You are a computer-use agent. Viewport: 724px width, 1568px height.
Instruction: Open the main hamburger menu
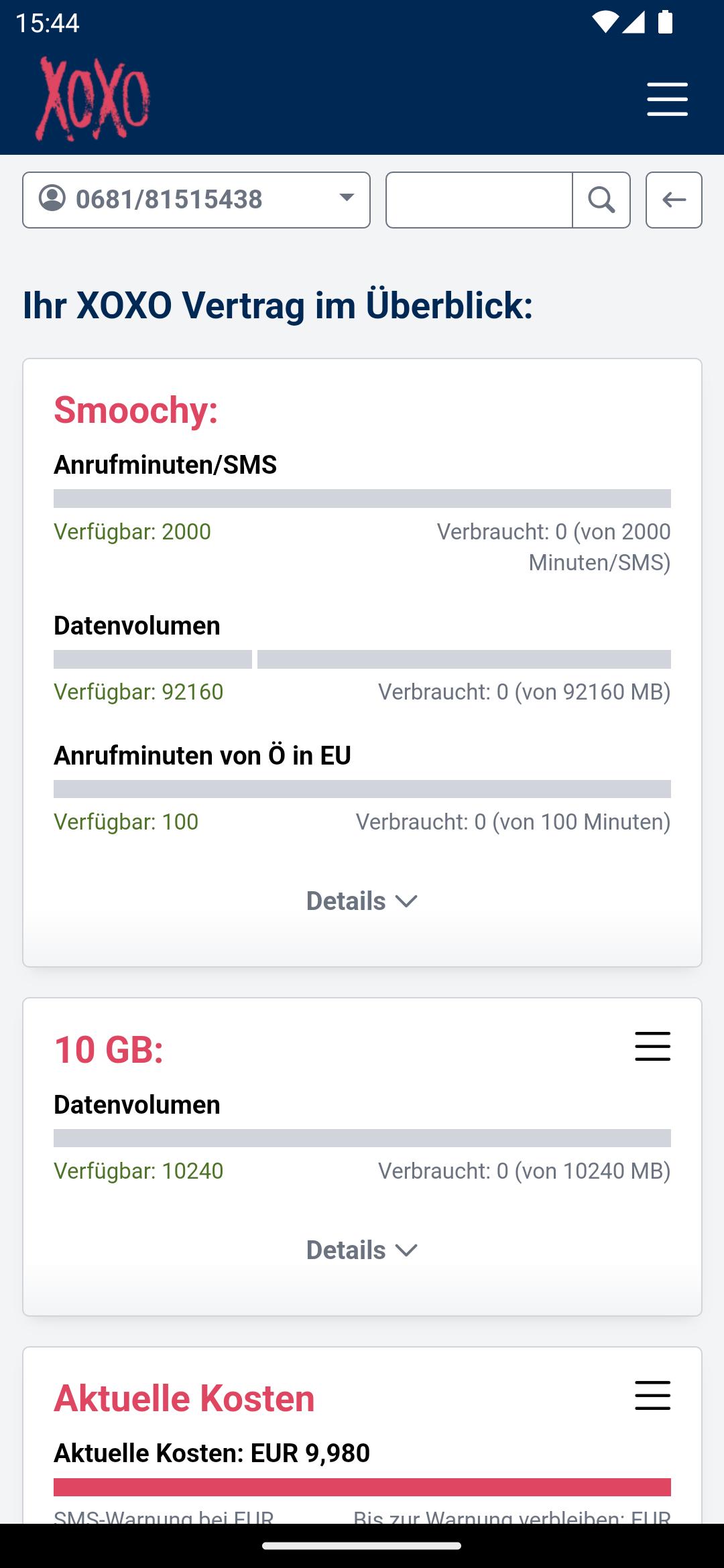(667, 99)
